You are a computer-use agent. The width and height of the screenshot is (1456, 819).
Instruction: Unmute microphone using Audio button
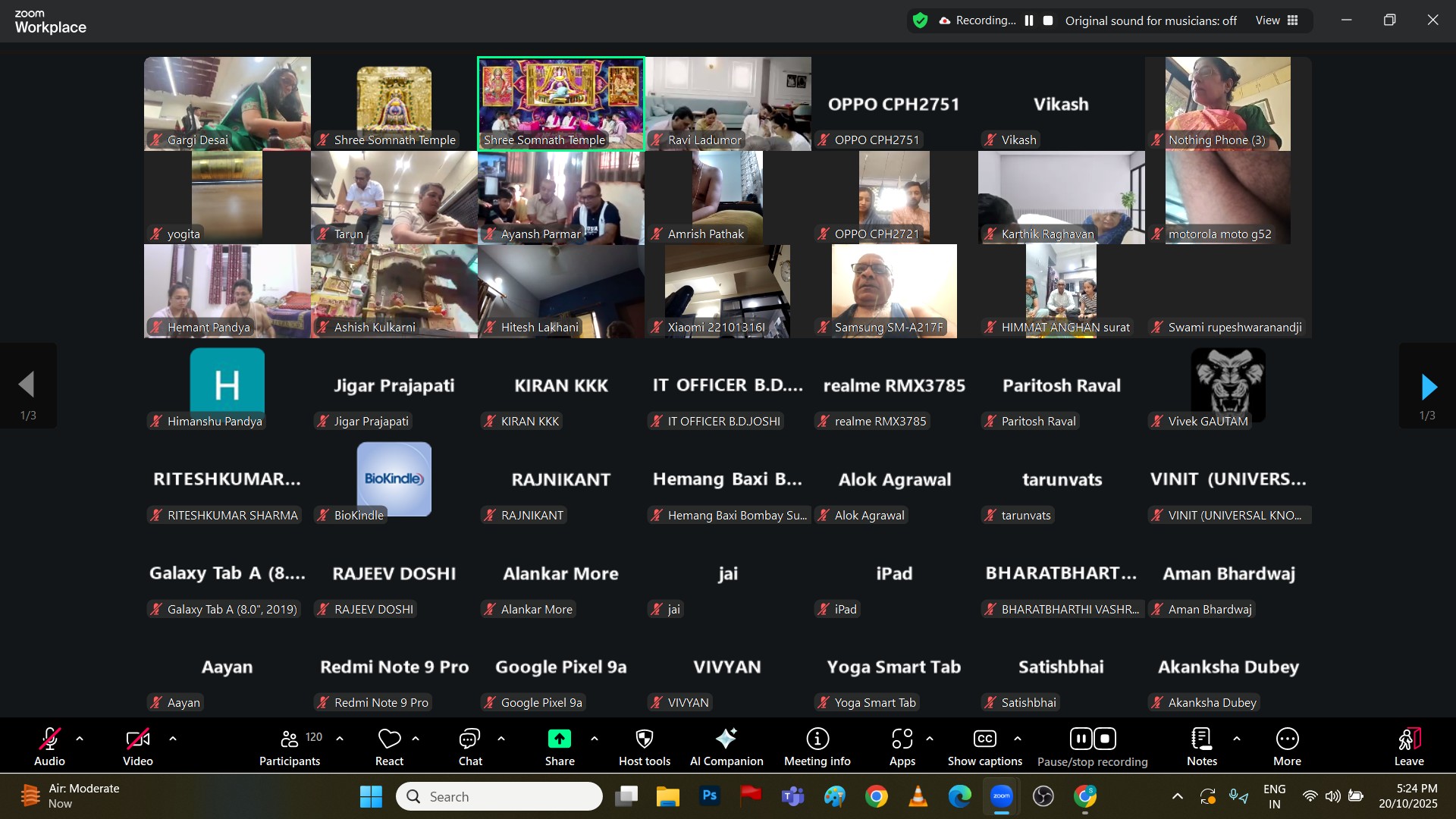(50, 747)
